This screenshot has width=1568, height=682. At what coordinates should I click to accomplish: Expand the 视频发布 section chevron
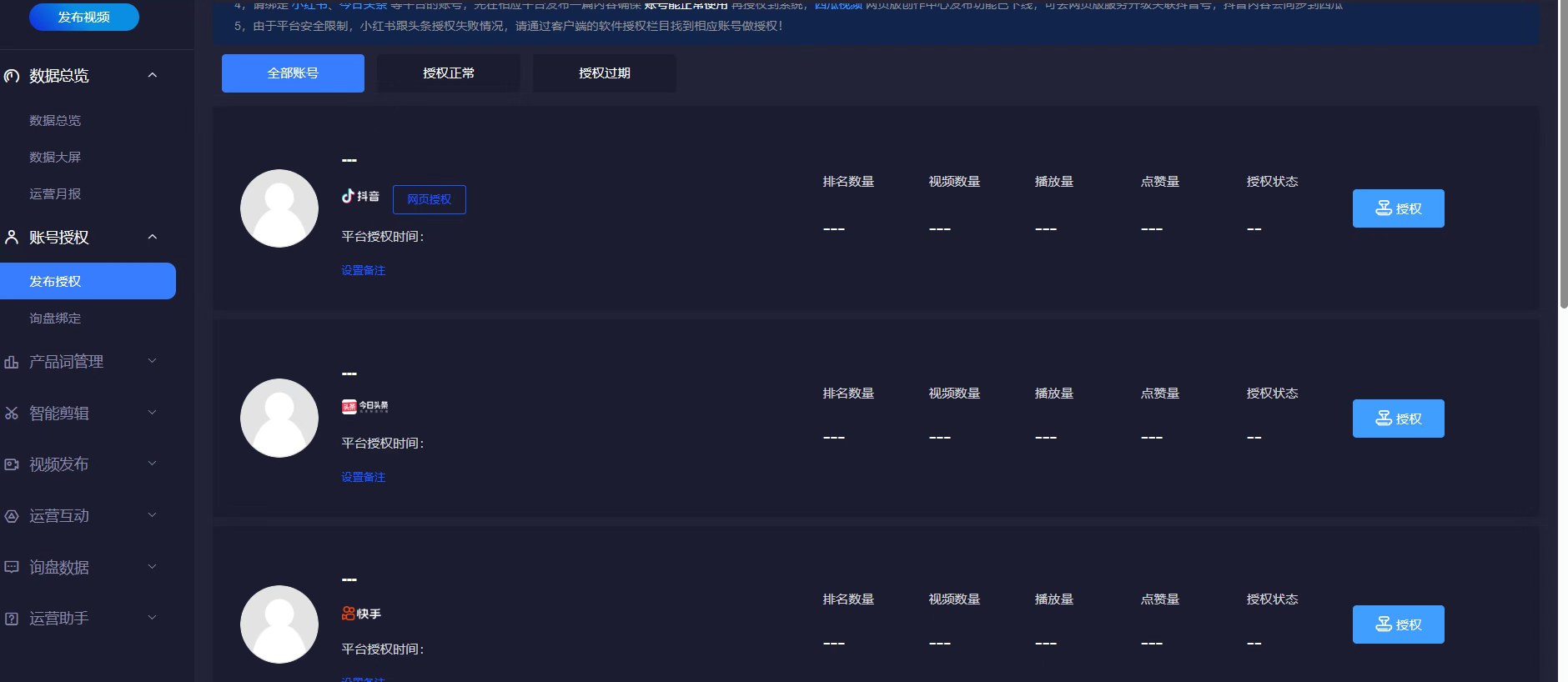[x=153, y=464]
